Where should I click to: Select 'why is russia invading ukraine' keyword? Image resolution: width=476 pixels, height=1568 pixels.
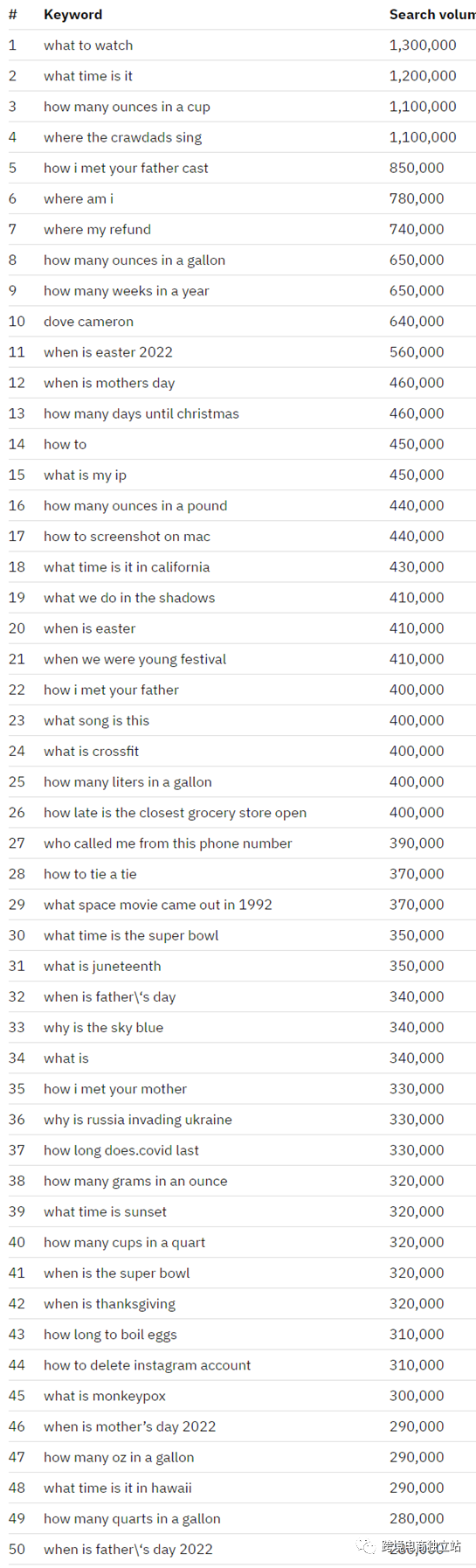click(x=138, y=1120)
